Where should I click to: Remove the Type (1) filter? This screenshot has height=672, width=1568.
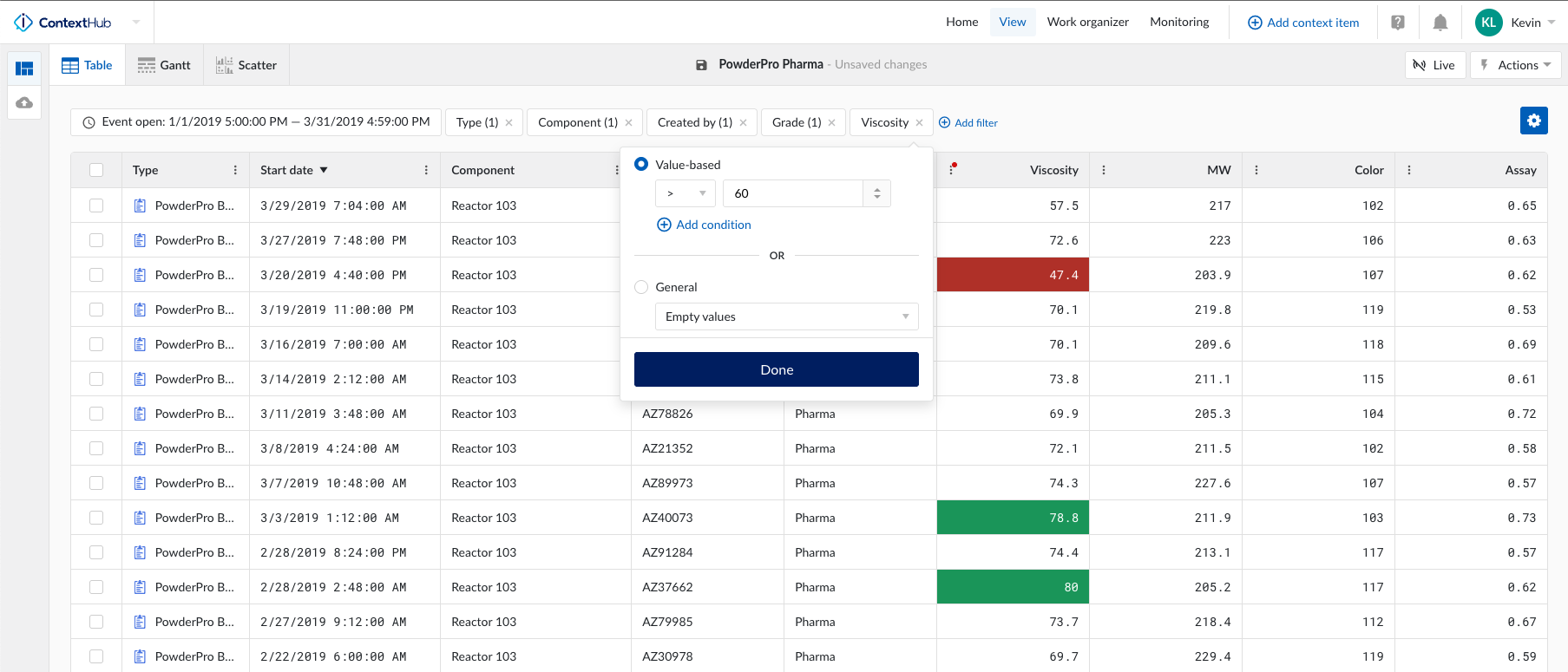pyautogui.click(x=508, y=122)
